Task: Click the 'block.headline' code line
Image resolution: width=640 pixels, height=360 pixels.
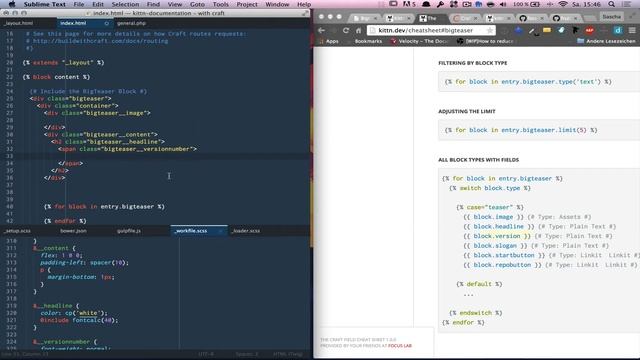Action: click(540, 227)
